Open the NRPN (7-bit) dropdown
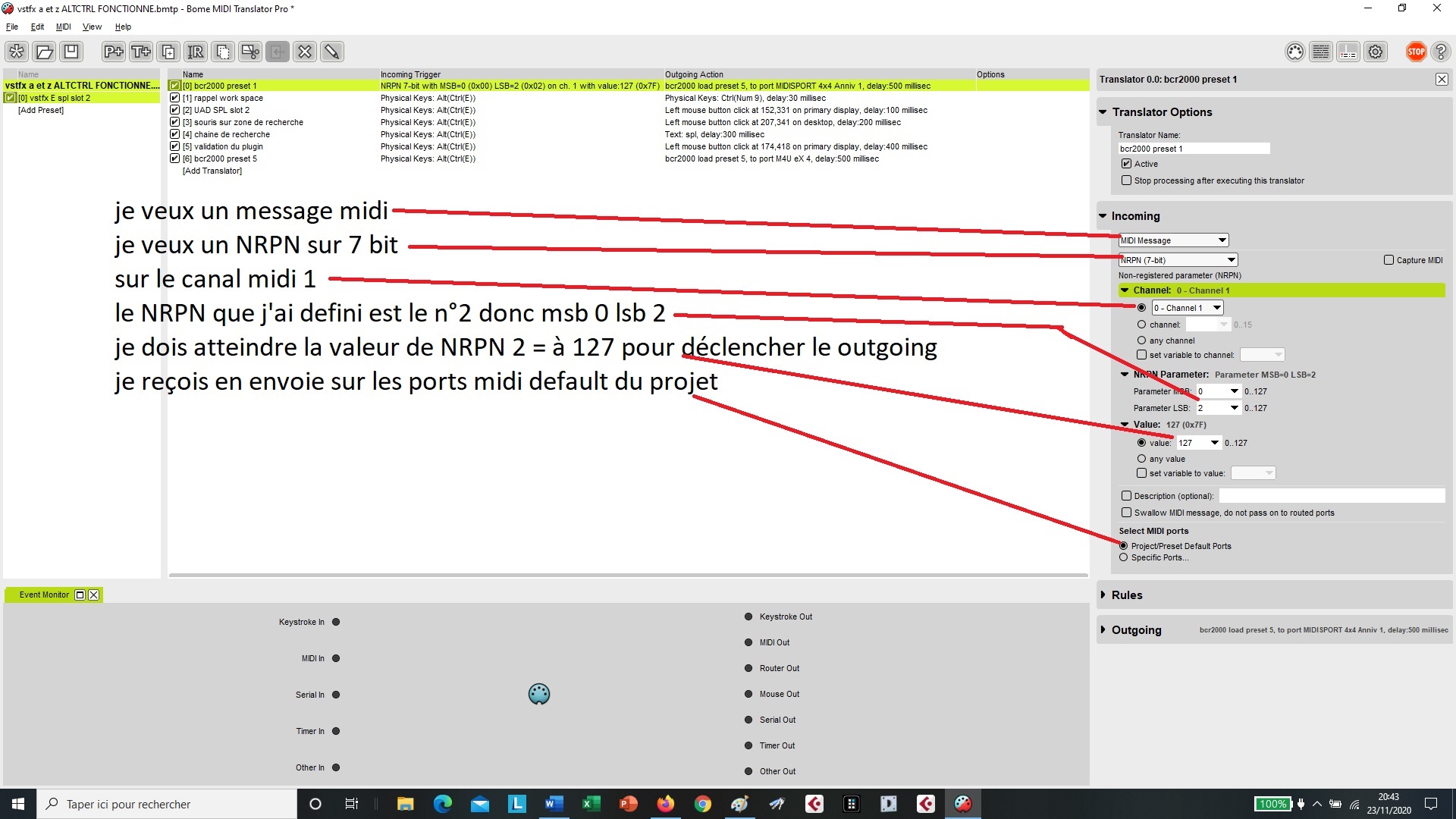 click(x=1178, y=260)
